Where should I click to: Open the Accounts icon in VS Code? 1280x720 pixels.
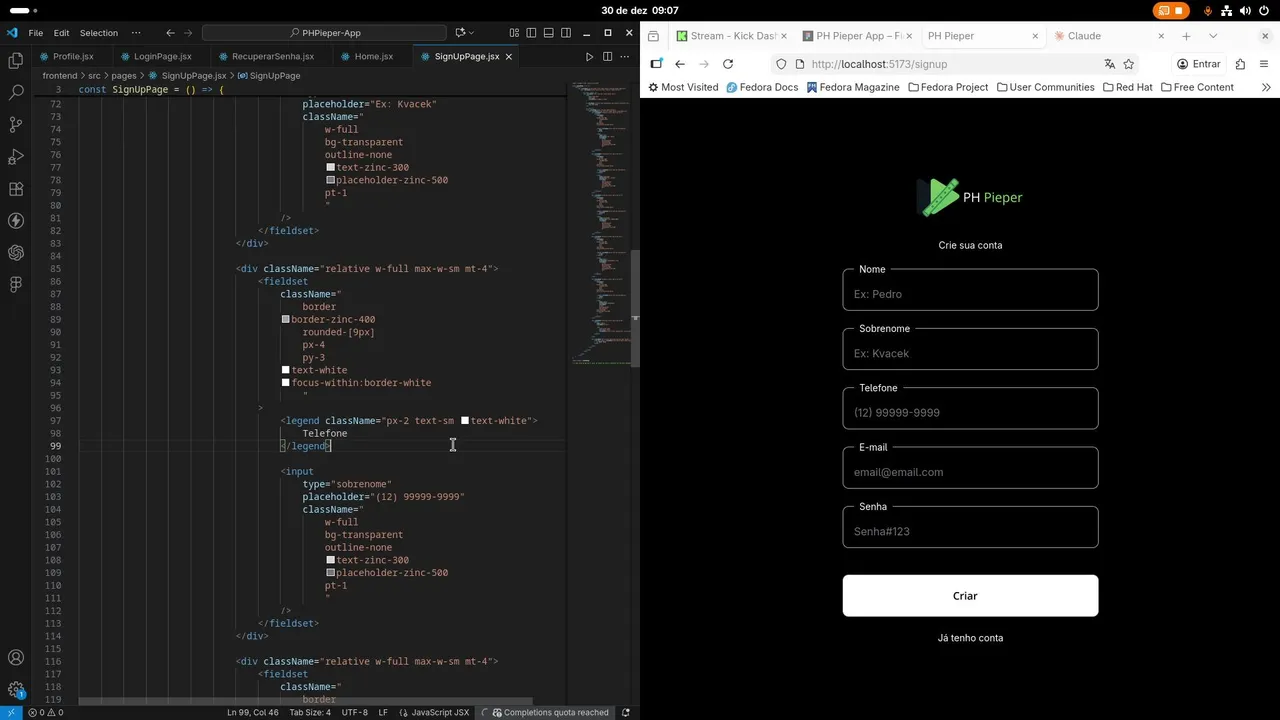click(x=15, y=658)
